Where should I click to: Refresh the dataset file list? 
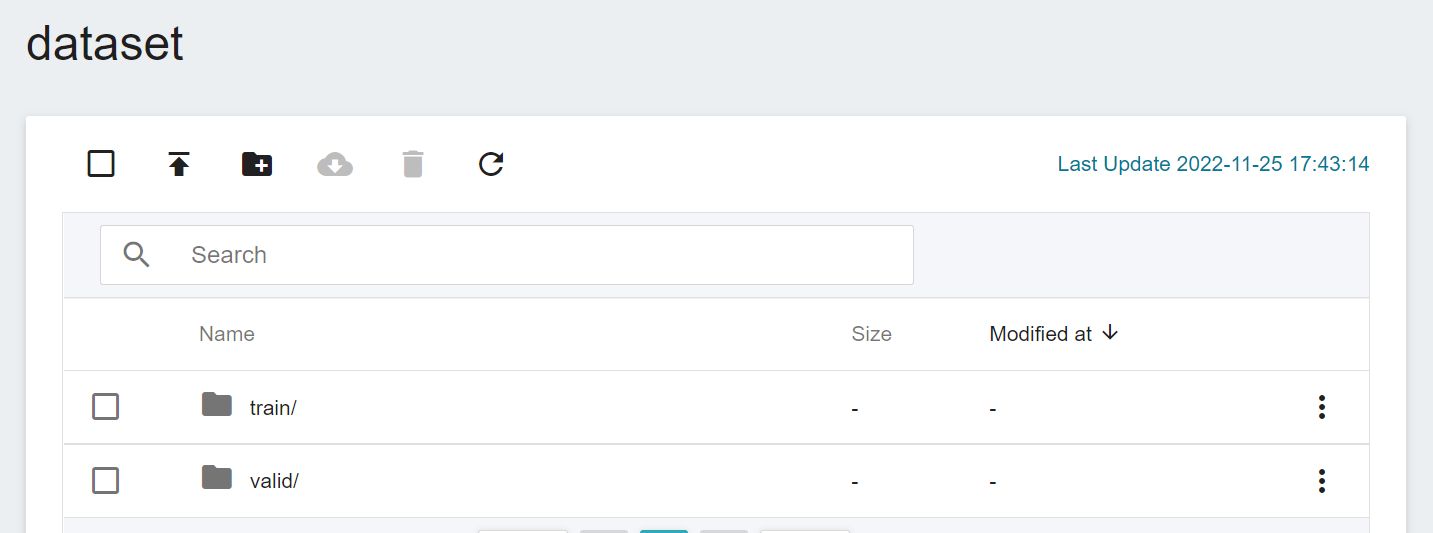491,164
